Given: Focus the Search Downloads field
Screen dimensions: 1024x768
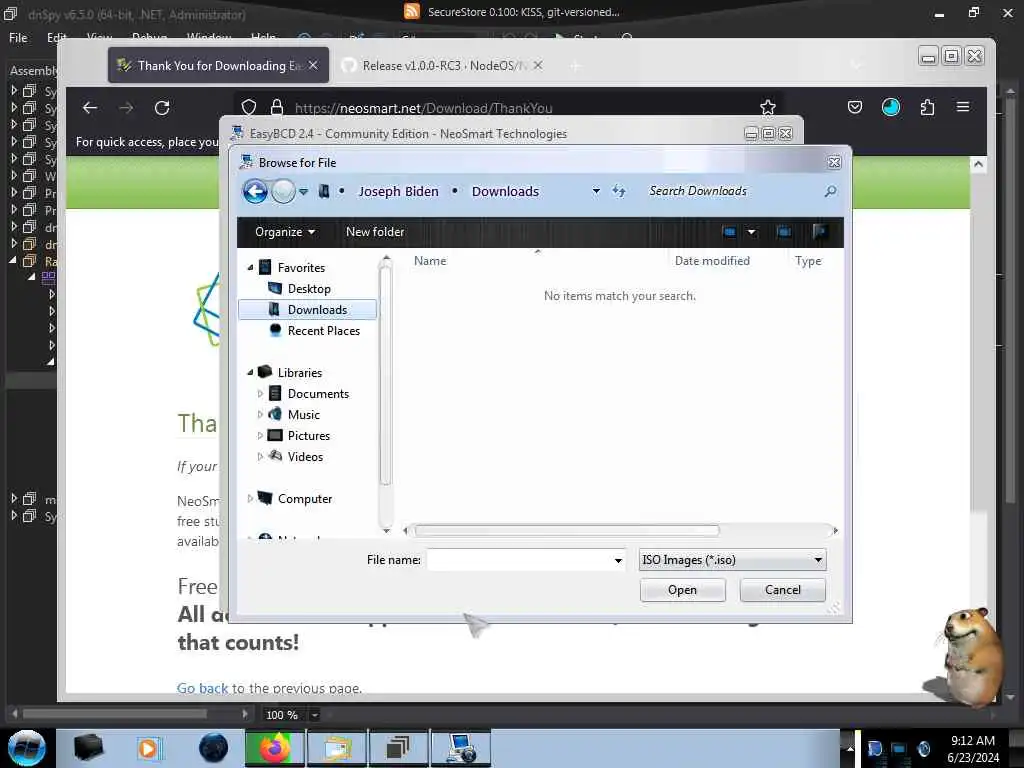Looking at the screenshot, I should coord(731,191).
